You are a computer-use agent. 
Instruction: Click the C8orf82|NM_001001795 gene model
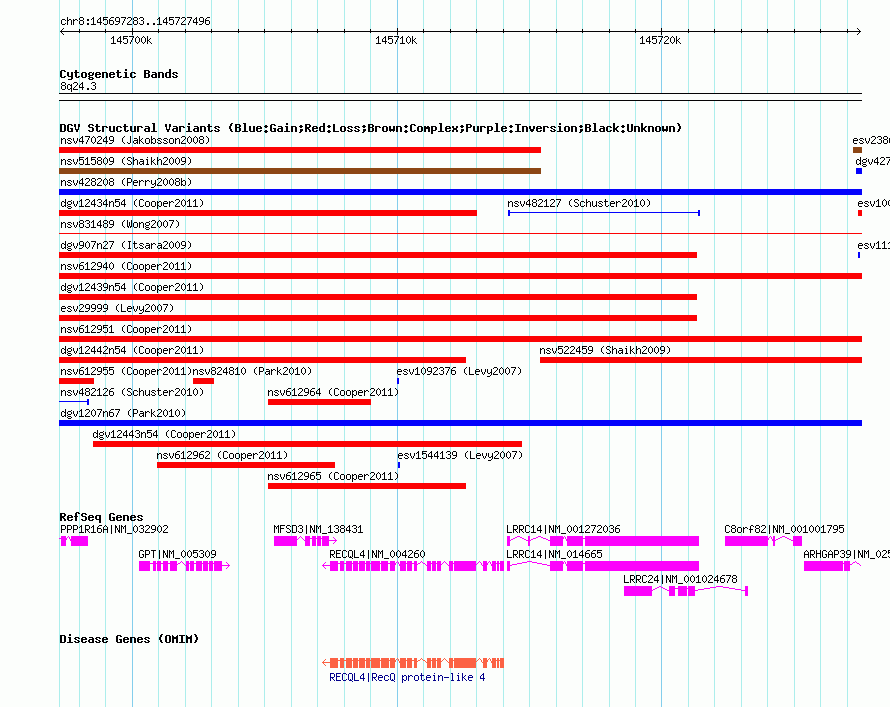763,541
